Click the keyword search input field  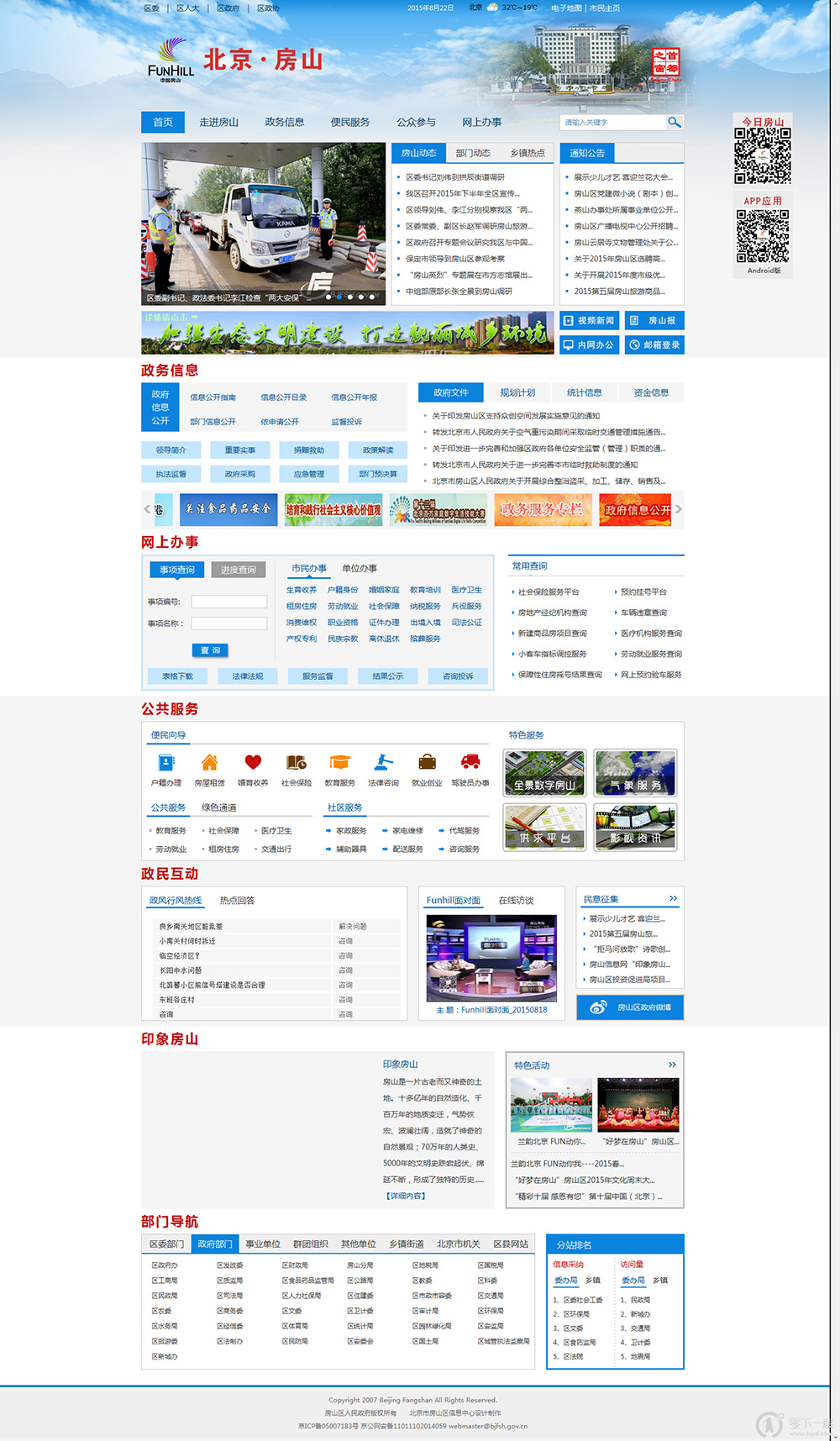coord(612,122)
